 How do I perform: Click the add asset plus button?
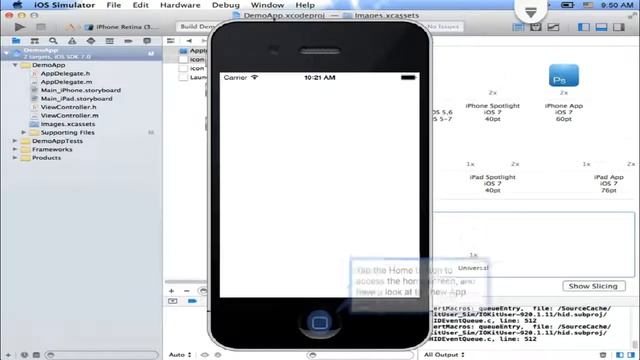[171, 291]
